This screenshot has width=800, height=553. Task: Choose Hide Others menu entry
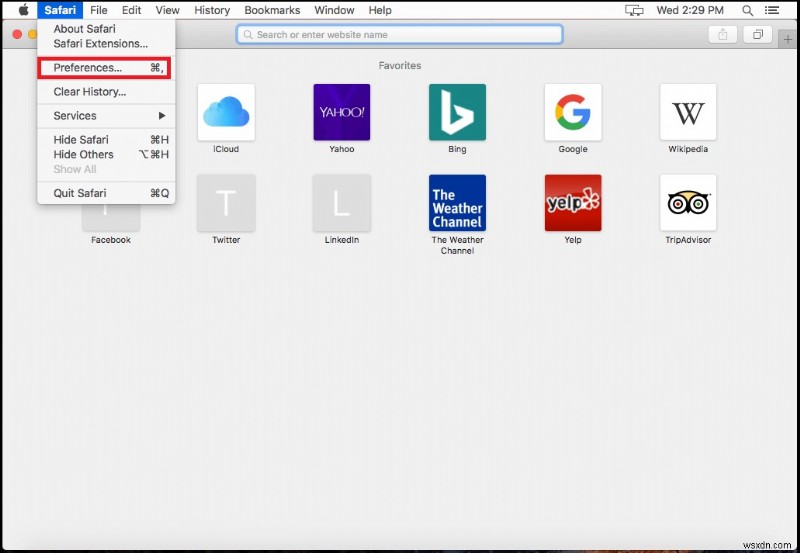tap(106, 155)
